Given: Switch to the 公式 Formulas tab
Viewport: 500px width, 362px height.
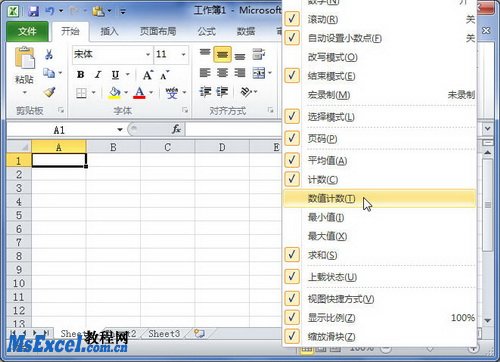Looking at the screenshot, I should [207, 32].
